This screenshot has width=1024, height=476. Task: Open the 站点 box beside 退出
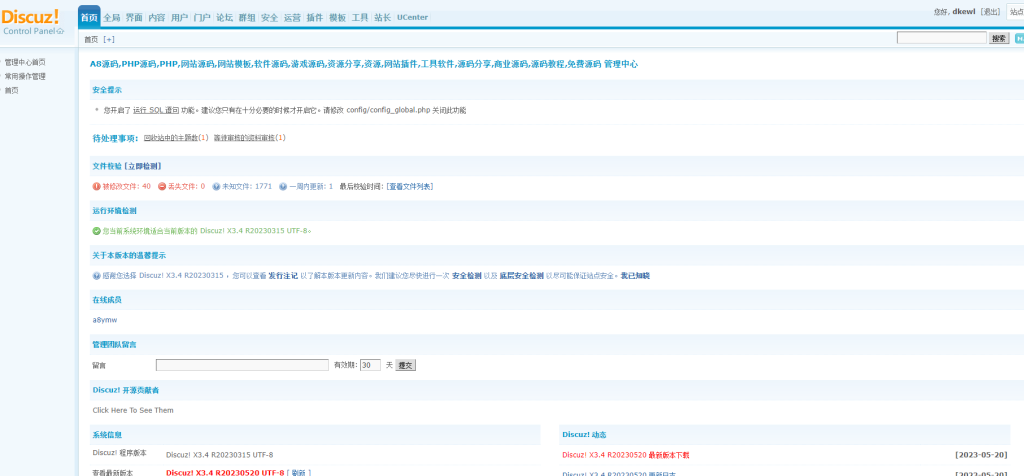1016,12
